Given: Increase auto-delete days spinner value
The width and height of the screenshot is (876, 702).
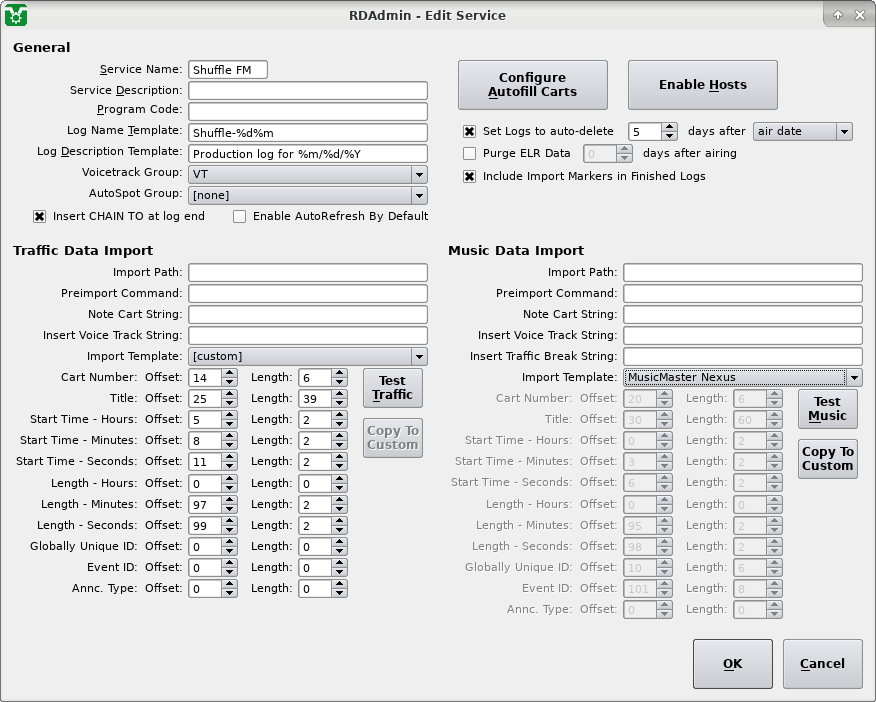Looking at the screenshot, I should tap(669, 127).
